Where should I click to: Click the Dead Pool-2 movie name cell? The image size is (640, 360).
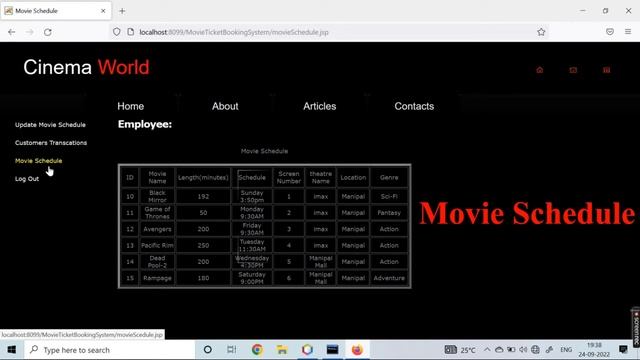coord(157,262)
